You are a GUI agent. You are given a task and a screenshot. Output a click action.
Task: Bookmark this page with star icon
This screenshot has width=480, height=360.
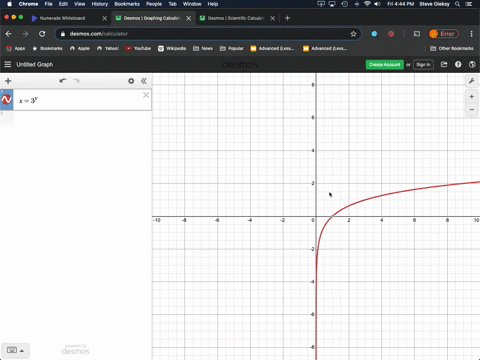pos(353,34)
